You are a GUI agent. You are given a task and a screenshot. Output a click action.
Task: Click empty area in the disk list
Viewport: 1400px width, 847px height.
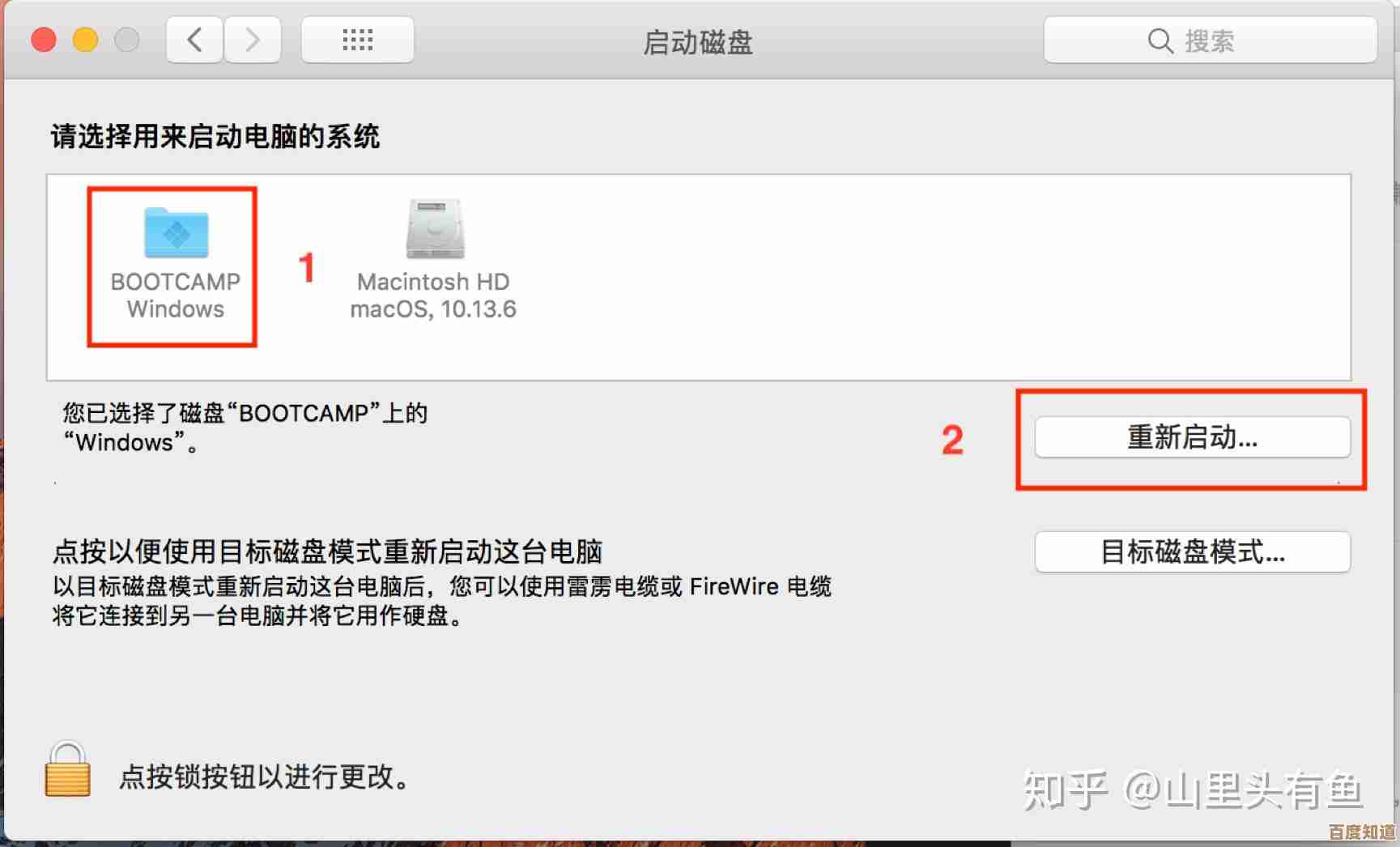tap(931, 275)
